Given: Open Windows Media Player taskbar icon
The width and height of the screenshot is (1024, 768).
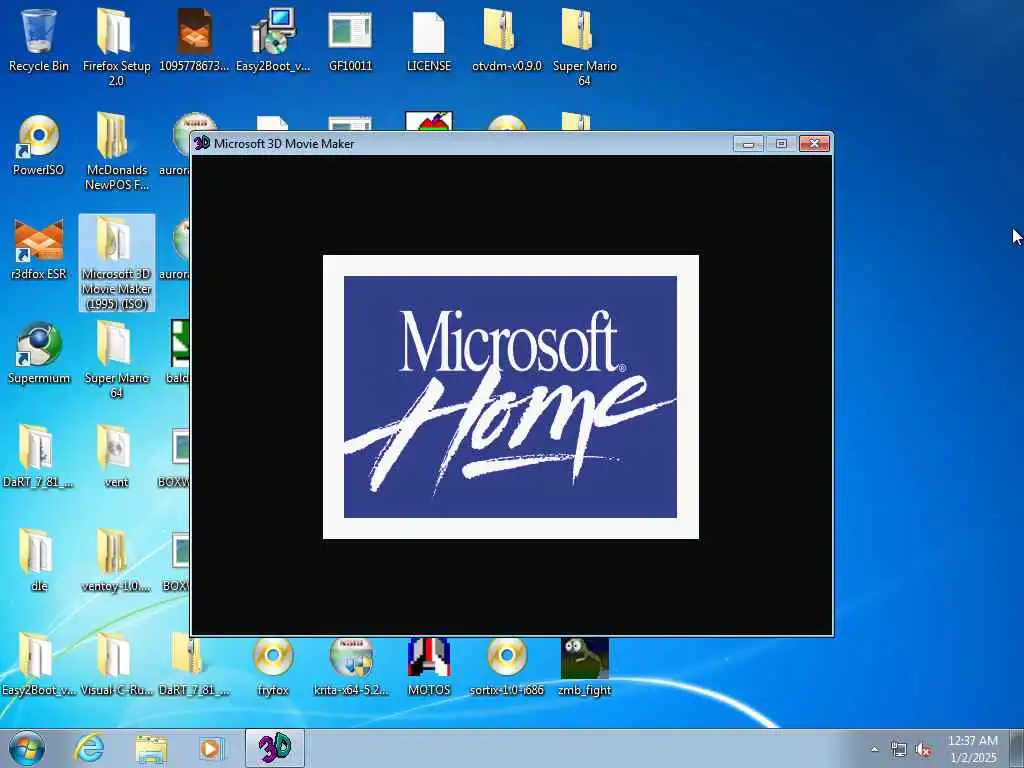Looking at the screenshot, I should (210, 748).
